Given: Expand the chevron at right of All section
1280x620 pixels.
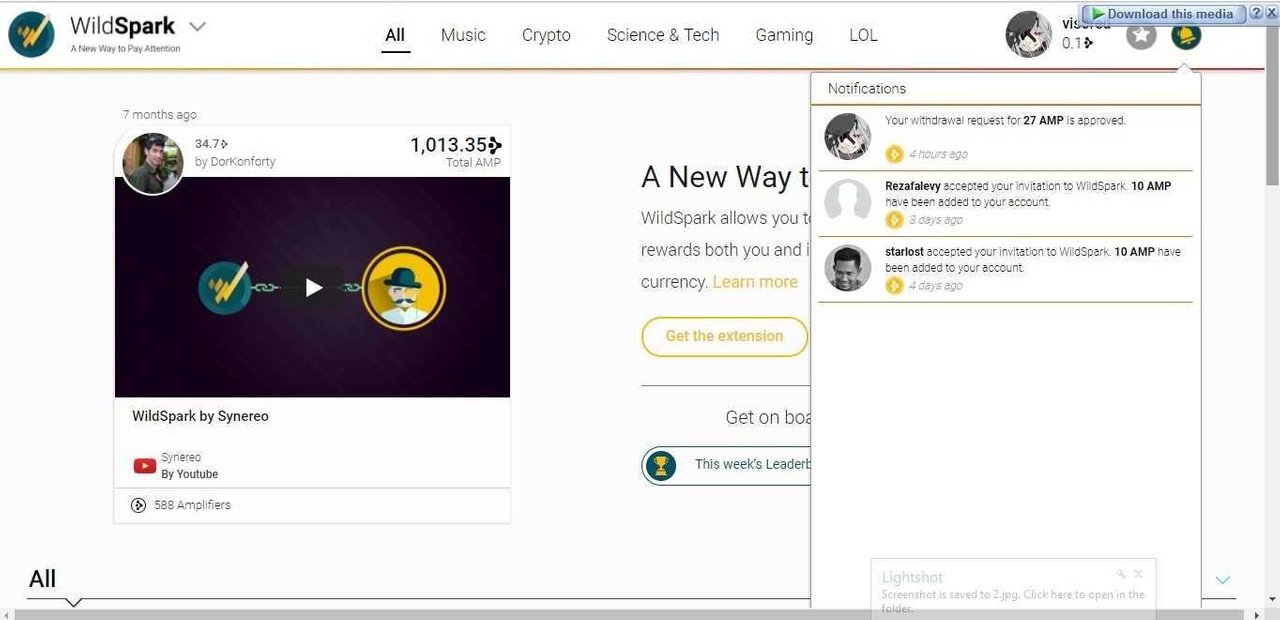Looking at the screenshot, I should click(x=1222, y=580).
